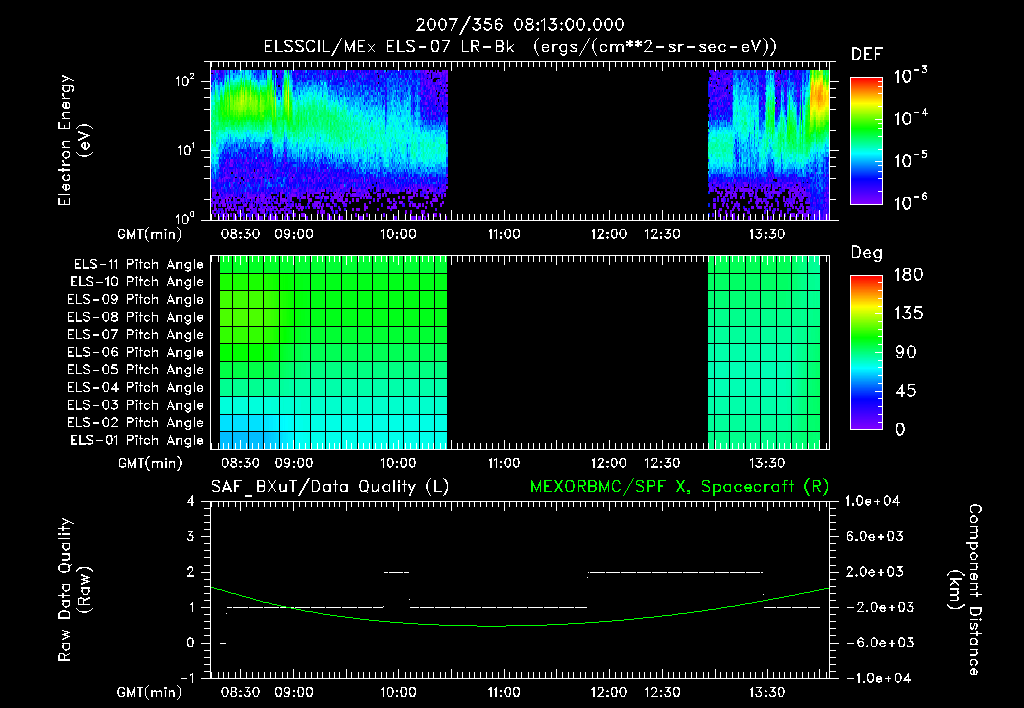
Task: Click the 45 value on Deg scale
Action: (x=908, y=391)
